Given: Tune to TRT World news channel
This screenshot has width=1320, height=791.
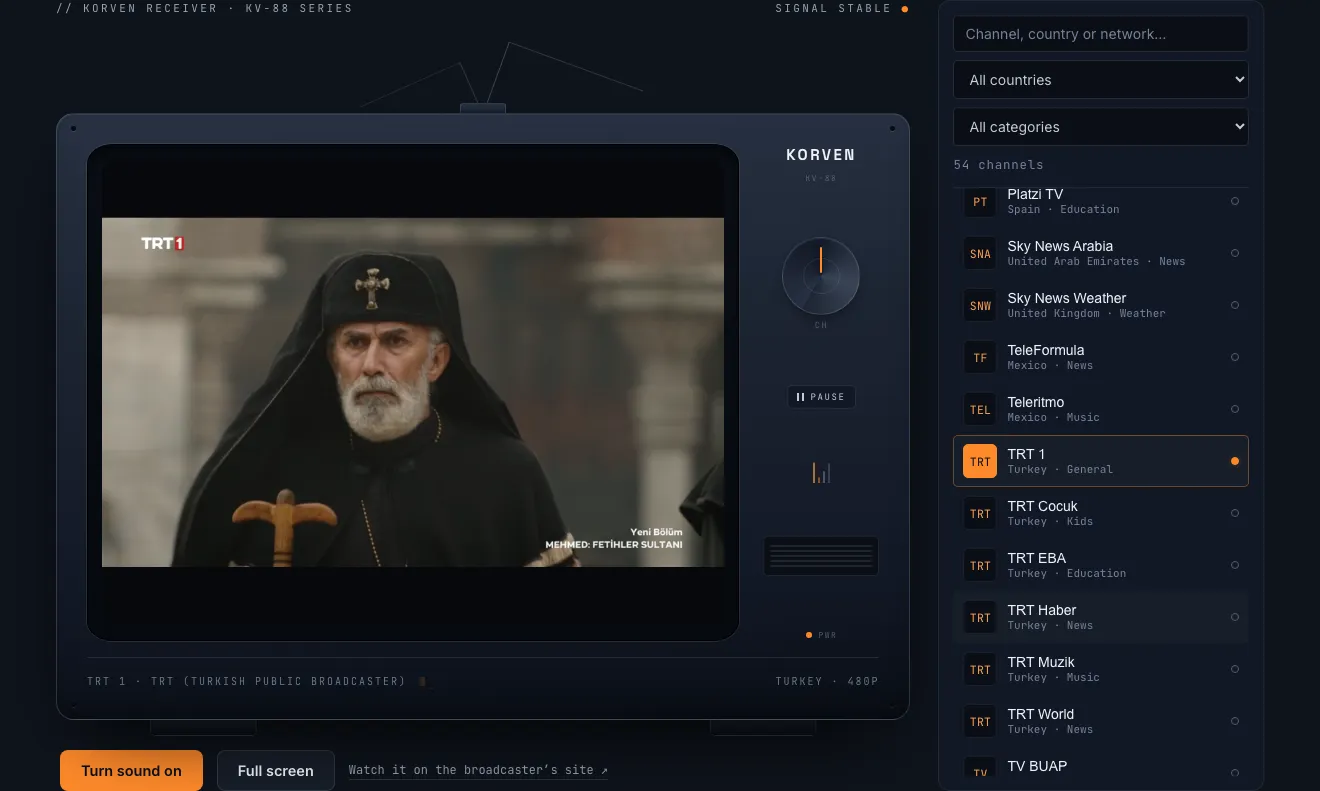Looking at the screenshot, I should 1100,721.
